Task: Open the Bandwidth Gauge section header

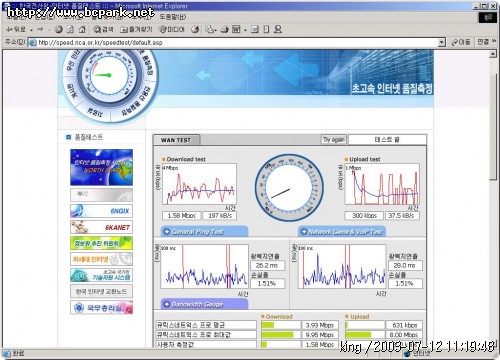Action: pos(204,304)
